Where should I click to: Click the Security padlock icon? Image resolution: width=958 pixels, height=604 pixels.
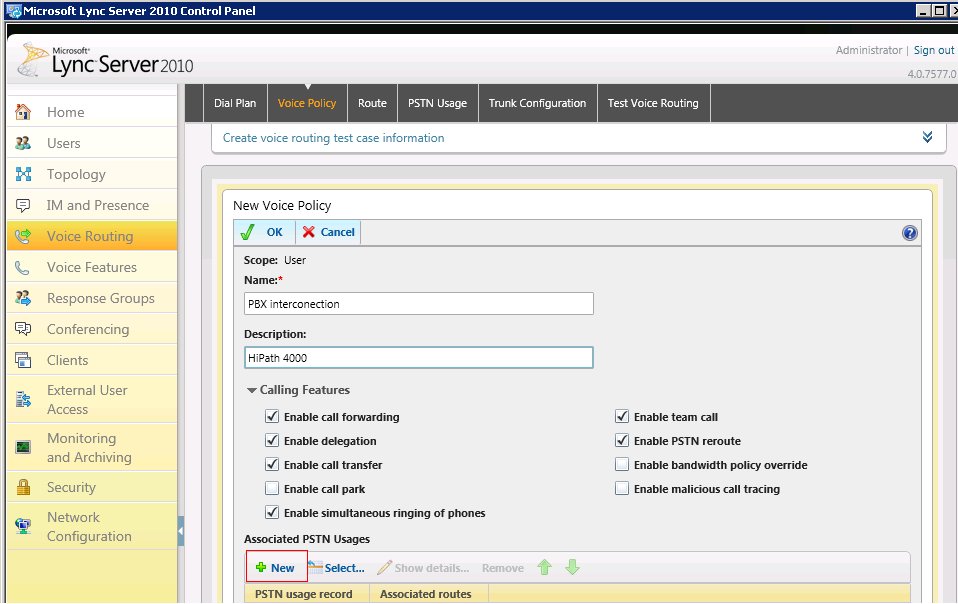coord(23,487)
